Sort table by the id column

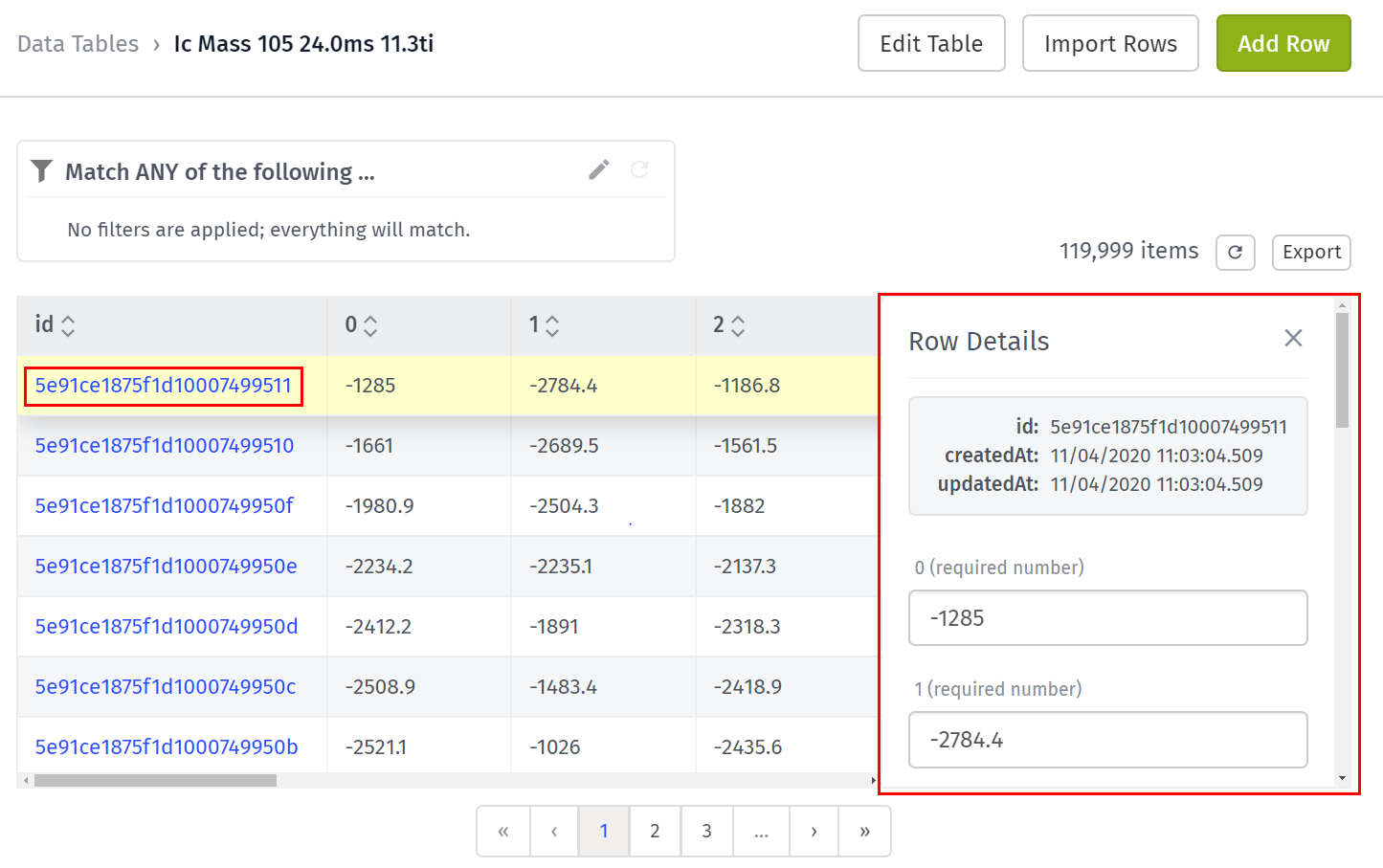click(x=68, y=326)
